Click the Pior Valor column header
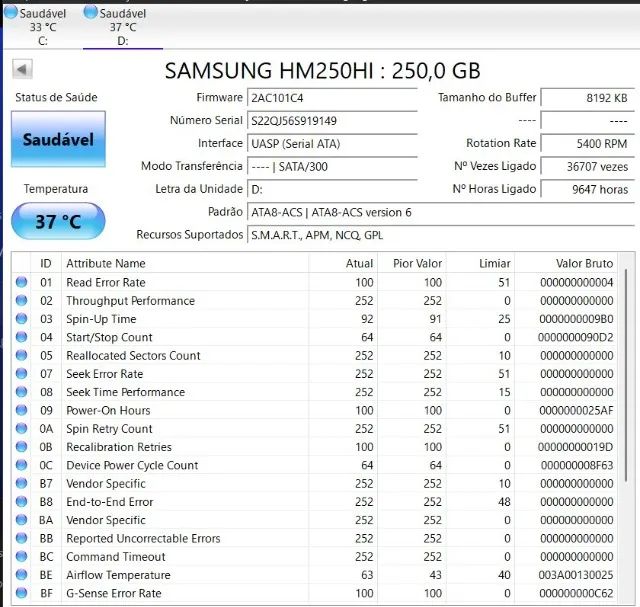 pyautogui.click(x=412, y=263)
